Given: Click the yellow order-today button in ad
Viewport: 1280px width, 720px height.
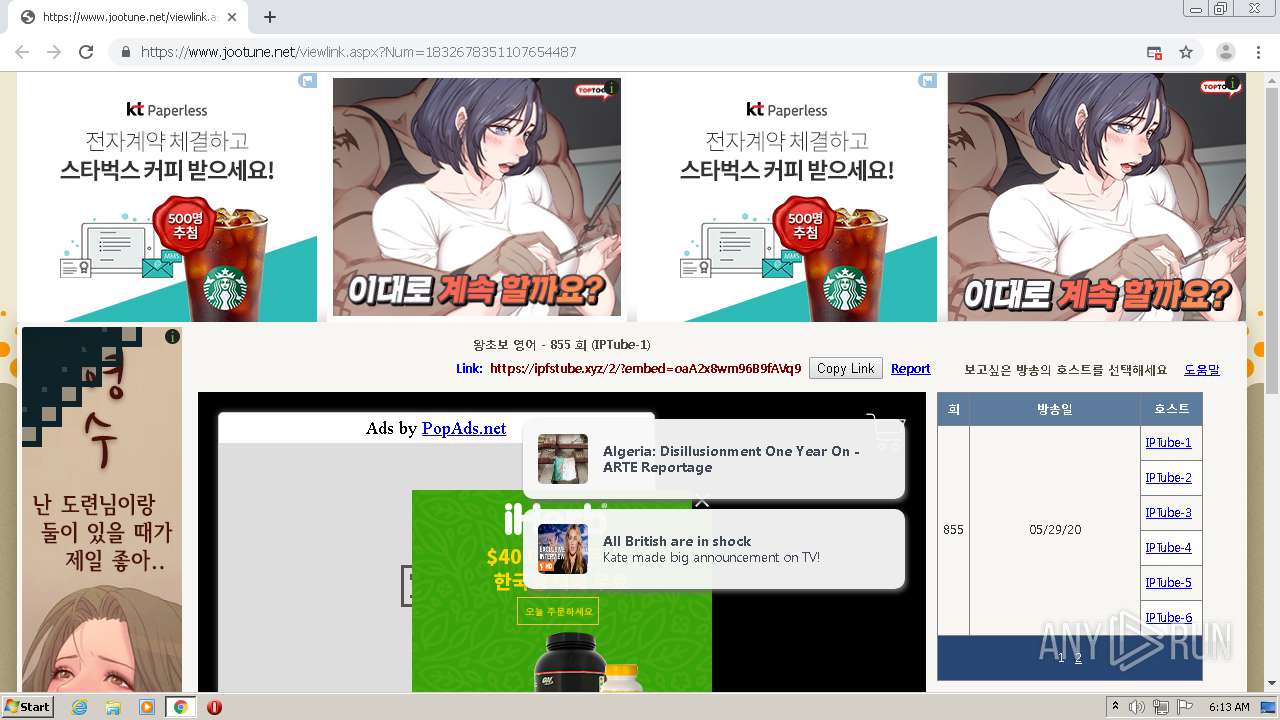Looking at the screenshot, I should coord(558,611).
